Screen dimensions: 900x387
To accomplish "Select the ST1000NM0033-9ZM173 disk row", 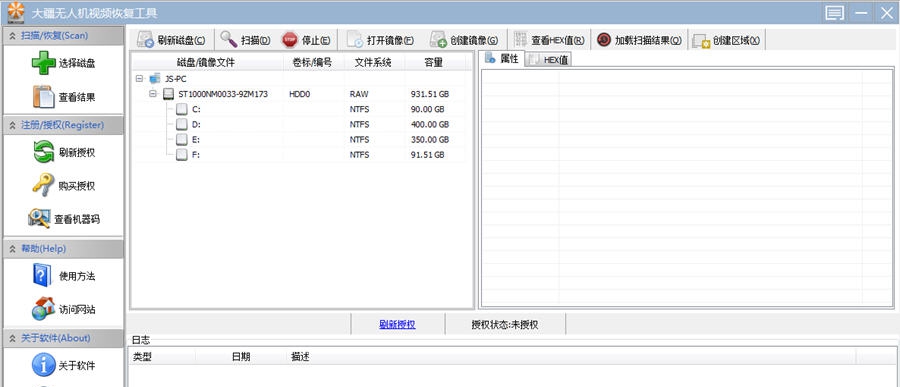I will pos(298,94).
